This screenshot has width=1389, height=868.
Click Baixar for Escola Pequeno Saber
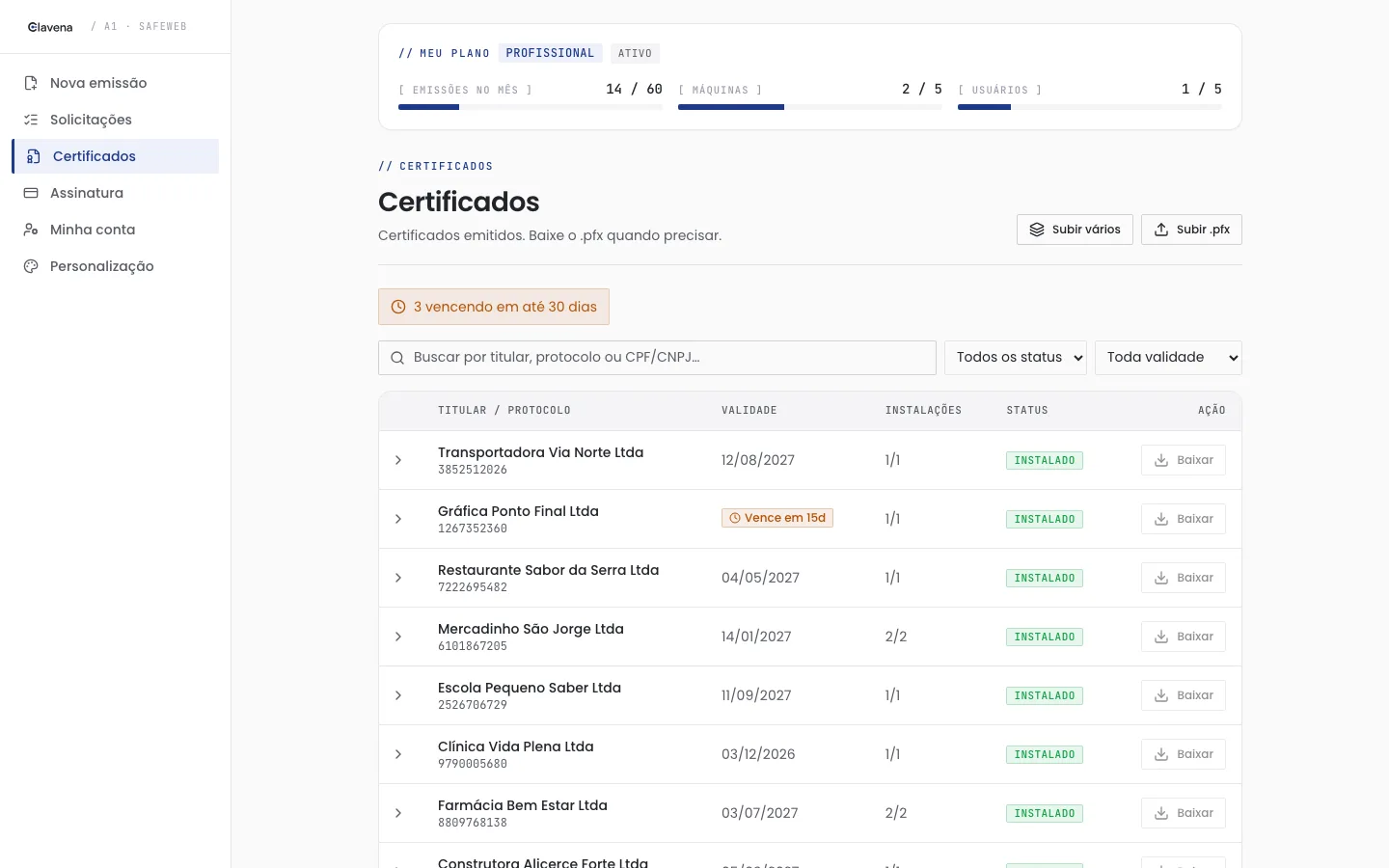(1184, 695)
